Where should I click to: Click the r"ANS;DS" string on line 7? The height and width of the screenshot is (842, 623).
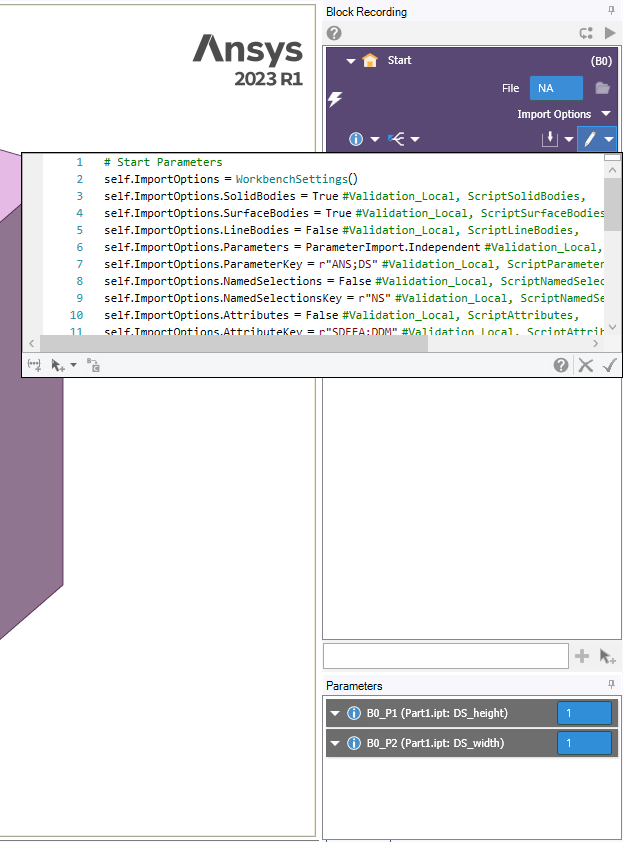(348, 264)
